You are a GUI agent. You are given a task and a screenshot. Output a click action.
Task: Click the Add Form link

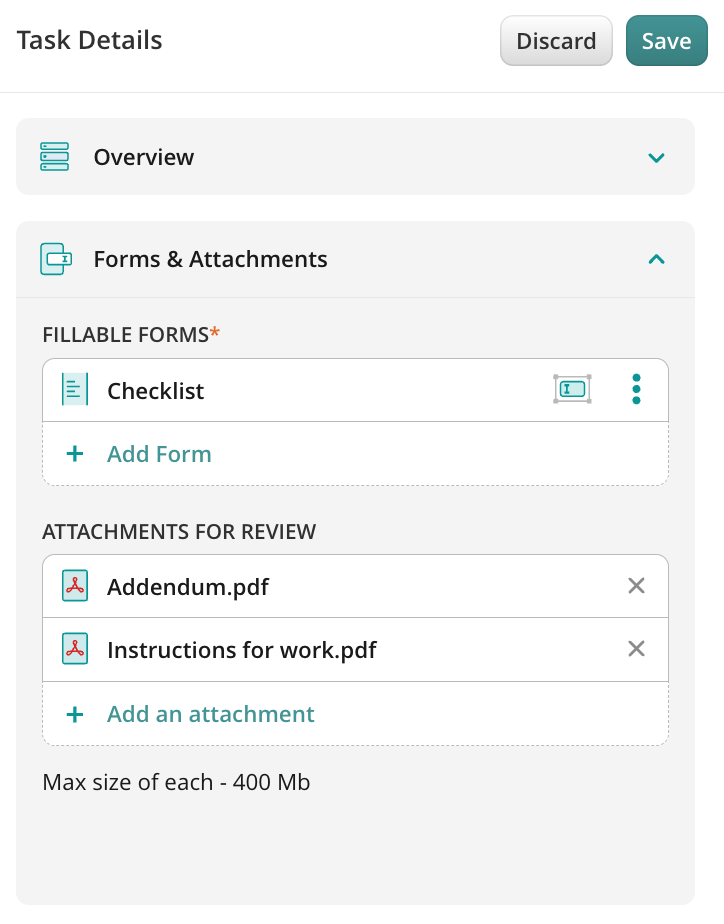159,454
